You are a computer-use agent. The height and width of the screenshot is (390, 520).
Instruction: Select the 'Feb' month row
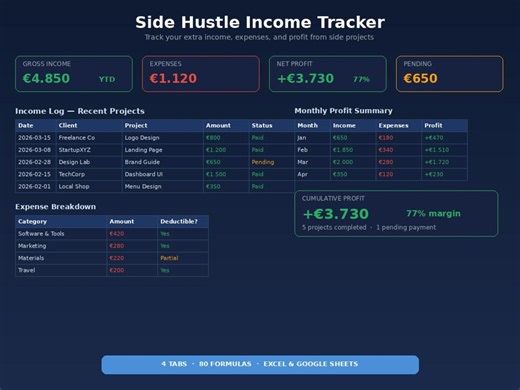[x=381, y=150]
